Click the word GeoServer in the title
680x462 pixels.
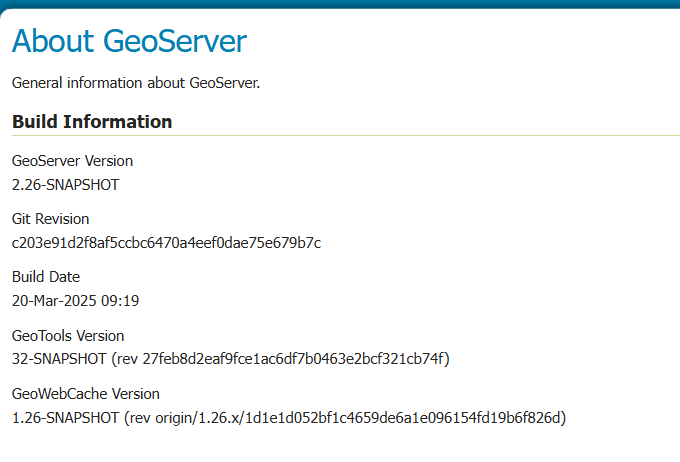175,41
